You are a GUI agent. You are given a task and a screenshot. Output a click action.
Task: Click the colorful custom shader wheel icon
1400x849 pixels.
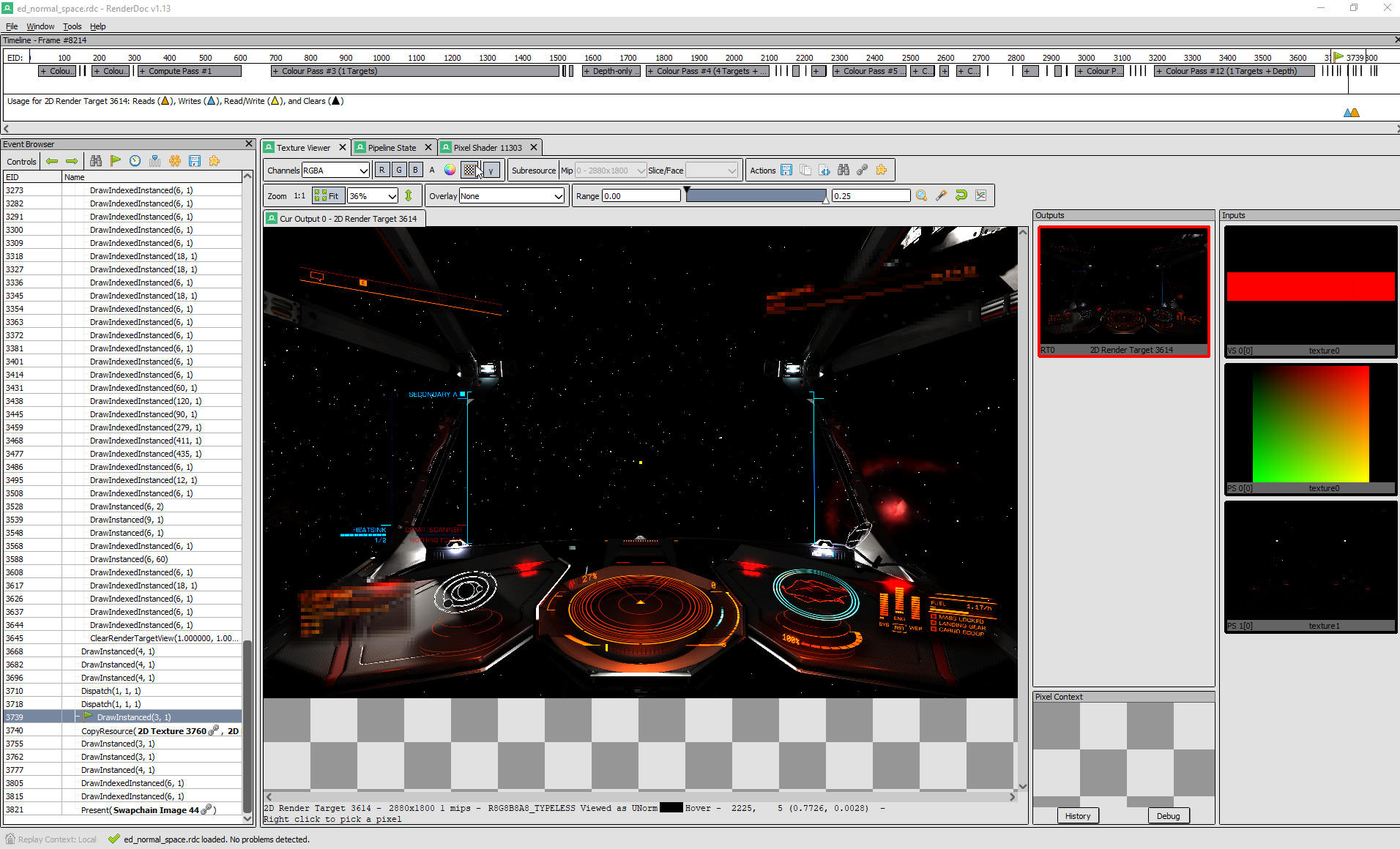click(450, 170)
